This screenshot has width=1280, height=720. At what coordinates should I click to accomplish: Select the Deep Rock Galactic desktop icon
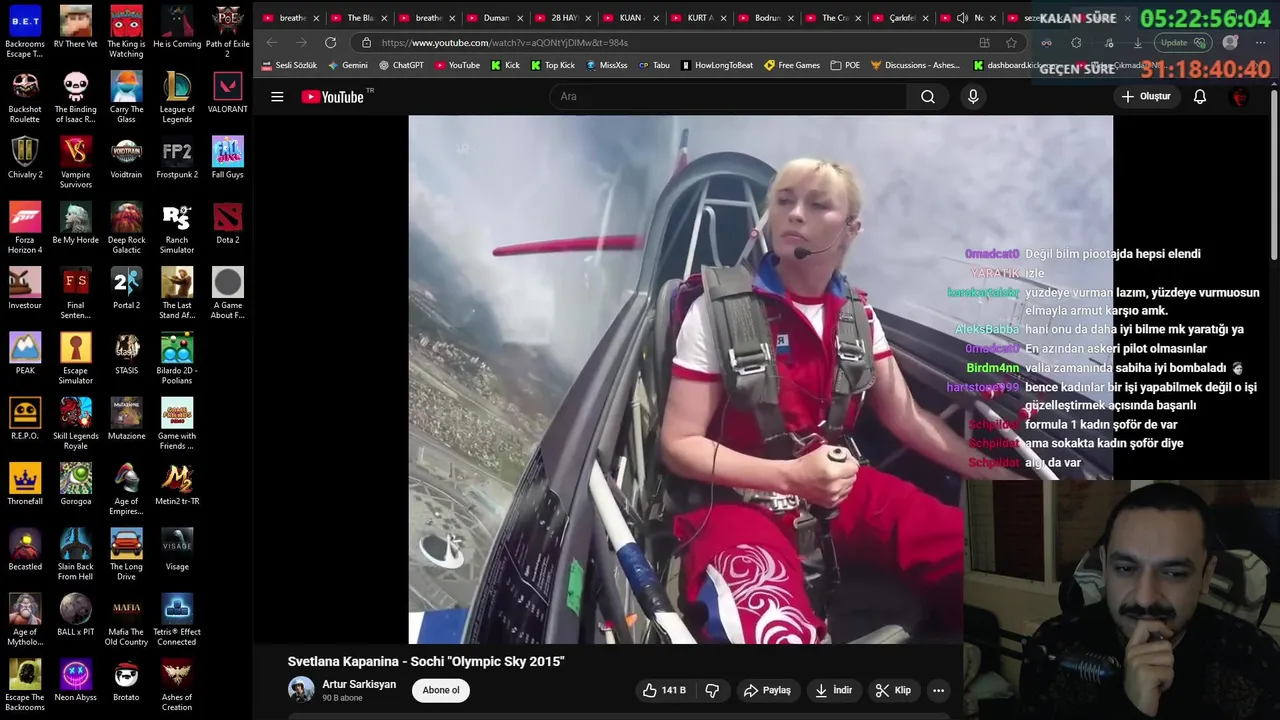click(x=126, y=228)
